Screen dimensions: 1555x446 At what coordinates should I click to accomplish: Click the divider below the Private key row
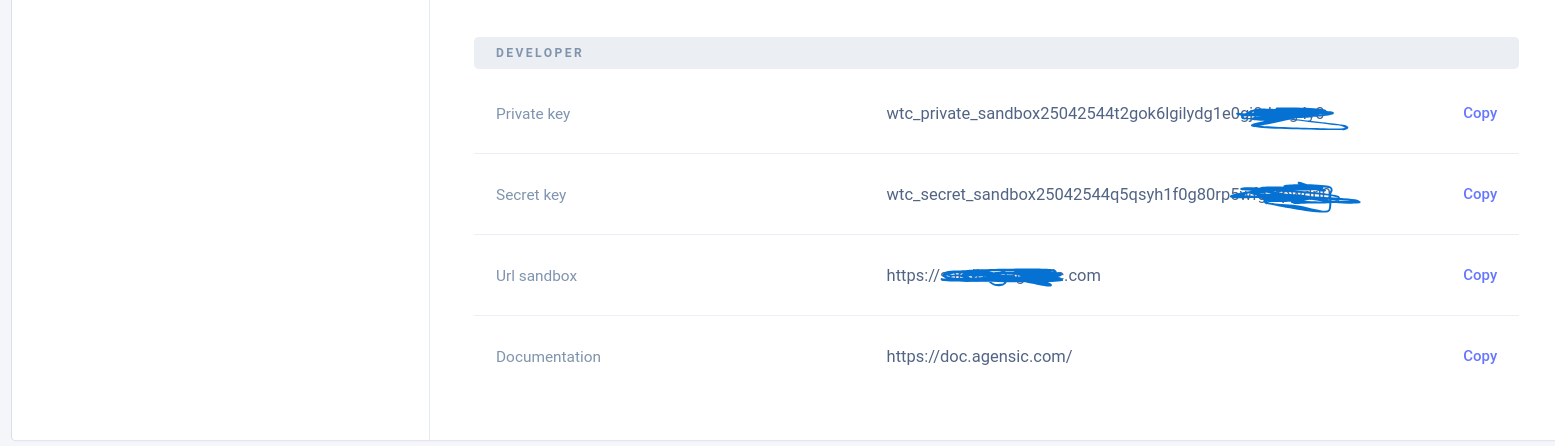pos(996,153)
